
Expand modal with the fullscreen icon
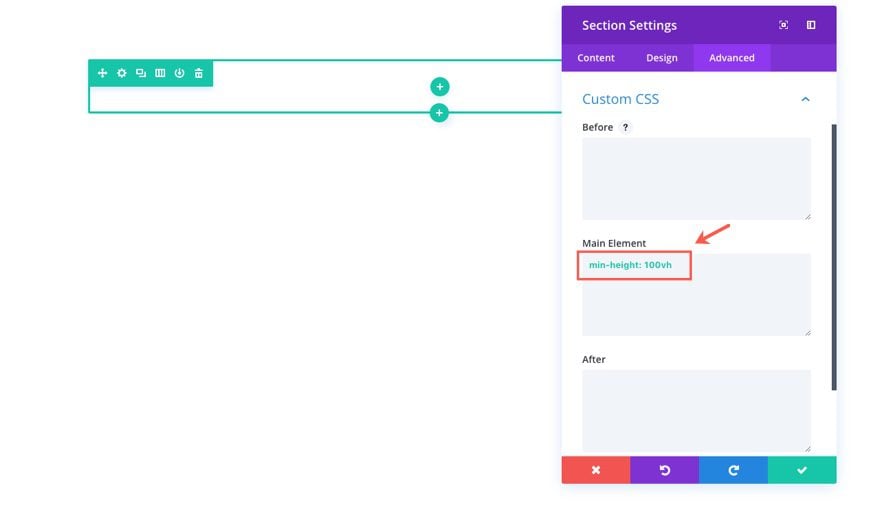click(x=783, y=25)
